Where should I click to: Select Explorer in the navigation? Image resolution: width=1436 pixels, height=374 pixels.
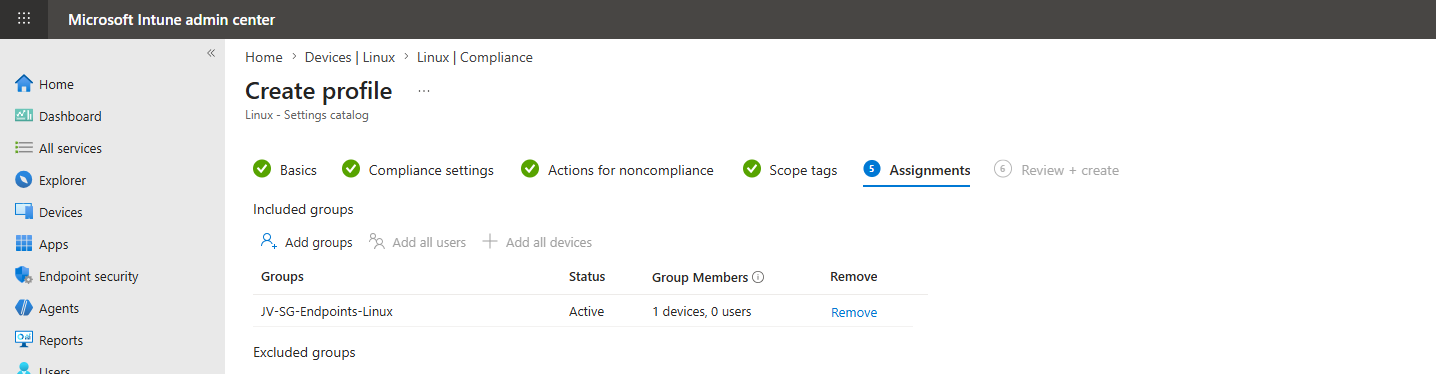coord(62,181)
